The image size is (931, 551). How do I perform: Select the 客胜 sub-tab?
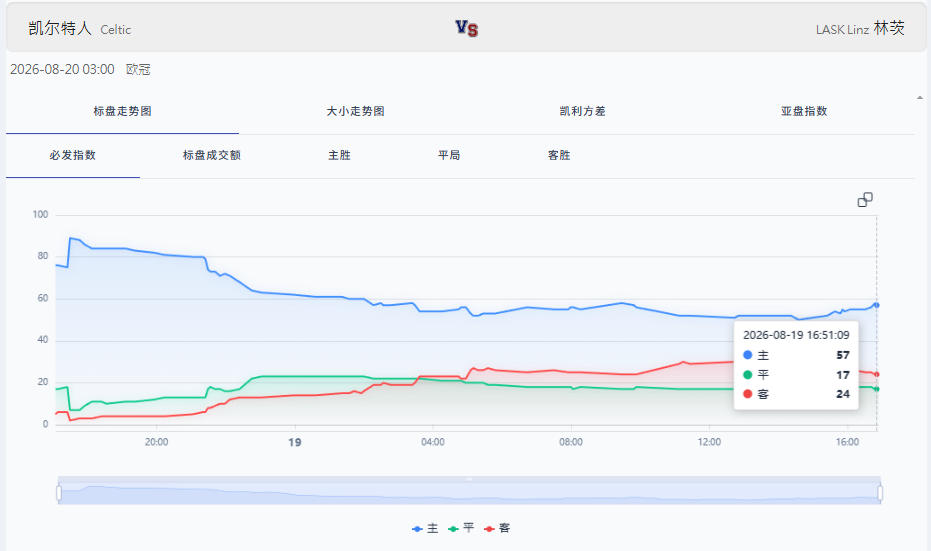[x=559, y=155]
